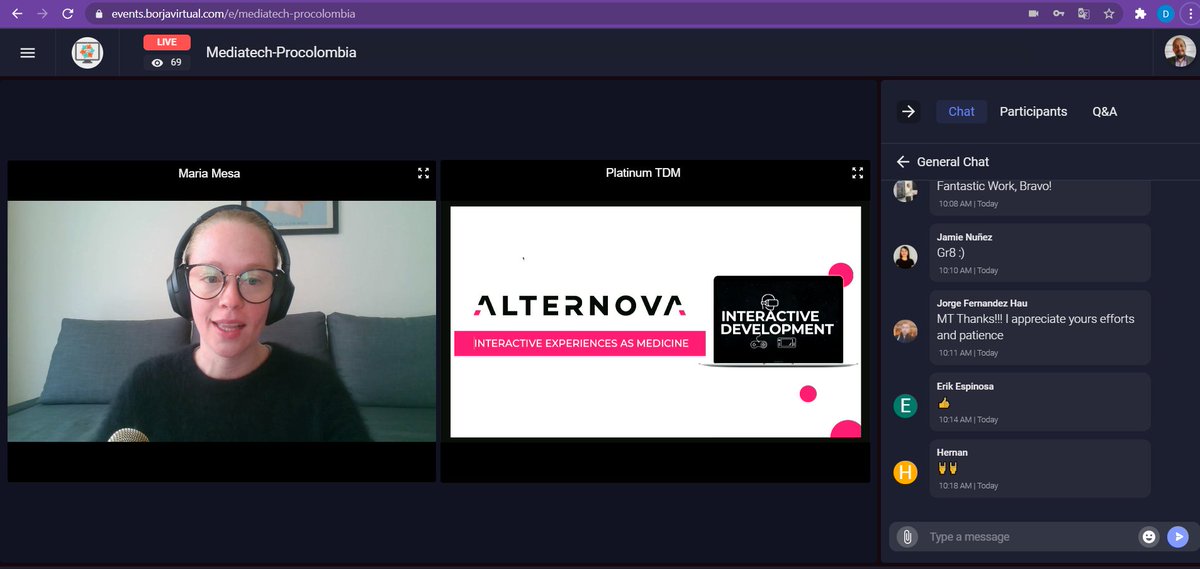Click the viewer count eye icon
This screenshot has height=569, width=1200.
pos(157,63)
